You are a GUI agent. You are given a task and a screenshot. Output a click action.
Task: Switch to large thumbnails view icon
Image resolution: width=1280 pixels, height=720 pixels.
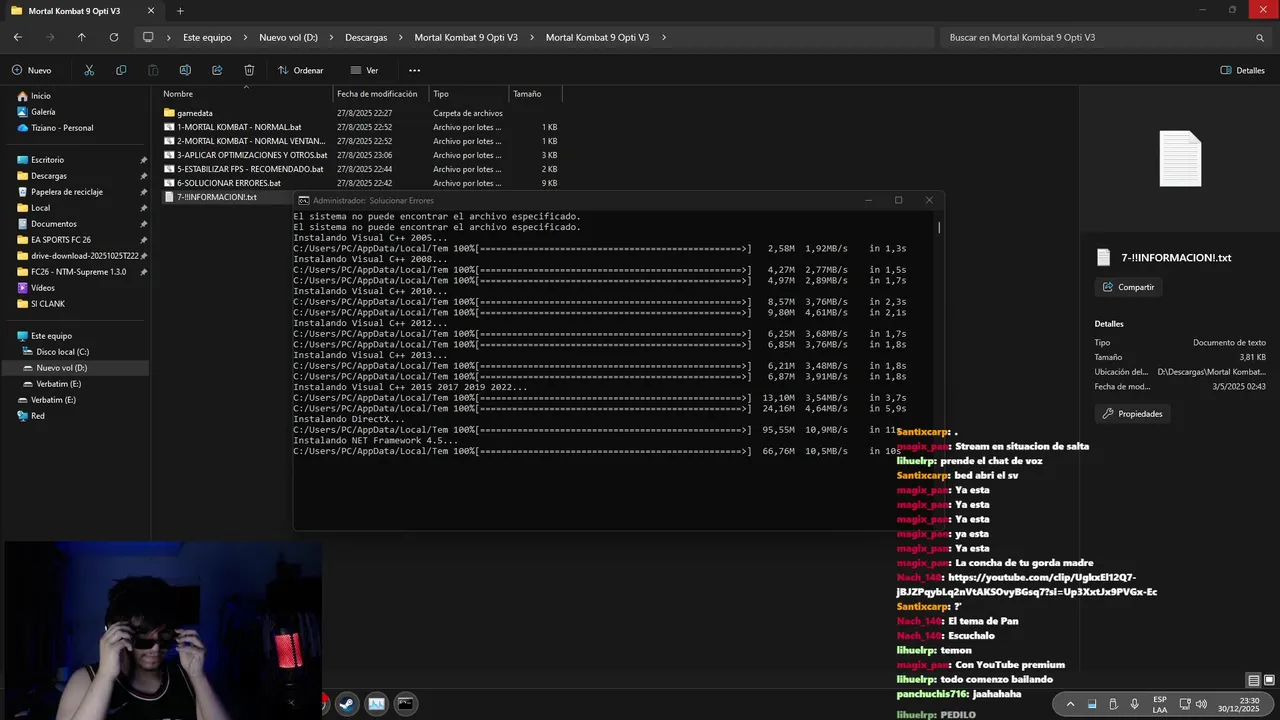pyautogui.click(x=1268, y=681)
